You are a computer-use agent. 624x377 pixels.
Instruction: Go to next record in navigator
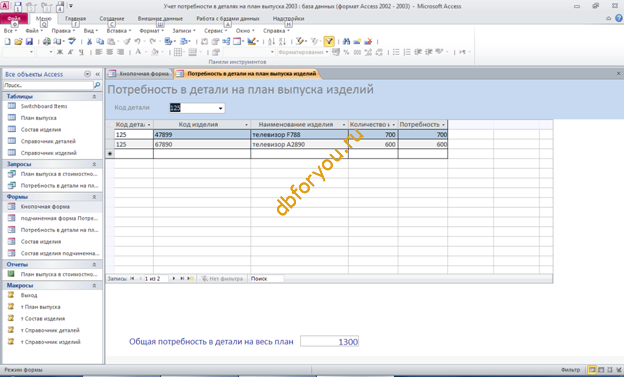pyautogui.click(x=174, y=279)
